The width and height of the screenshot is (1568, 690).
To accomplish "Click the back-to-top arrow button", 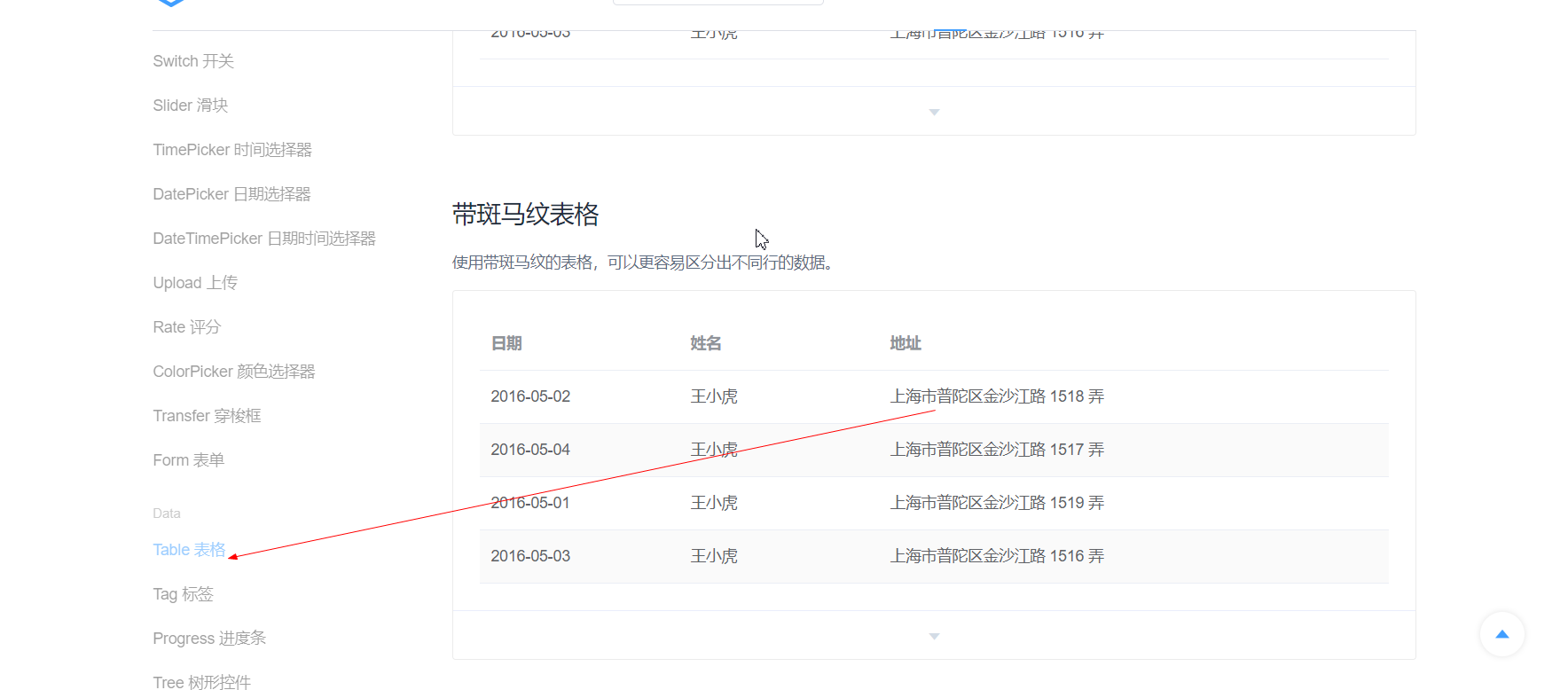I will [1501, 634].
